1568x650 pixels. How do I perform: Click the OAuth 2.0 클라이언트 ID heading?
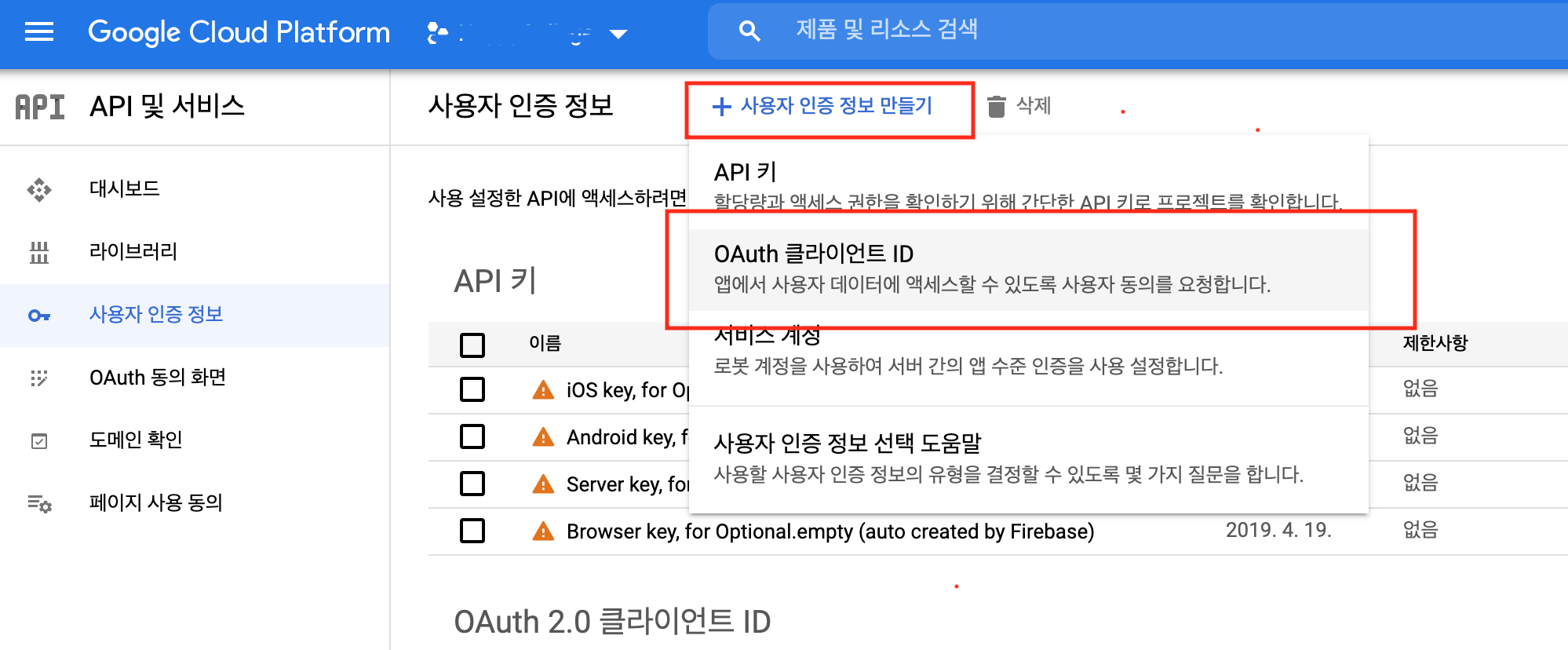[x=612, y=622]
